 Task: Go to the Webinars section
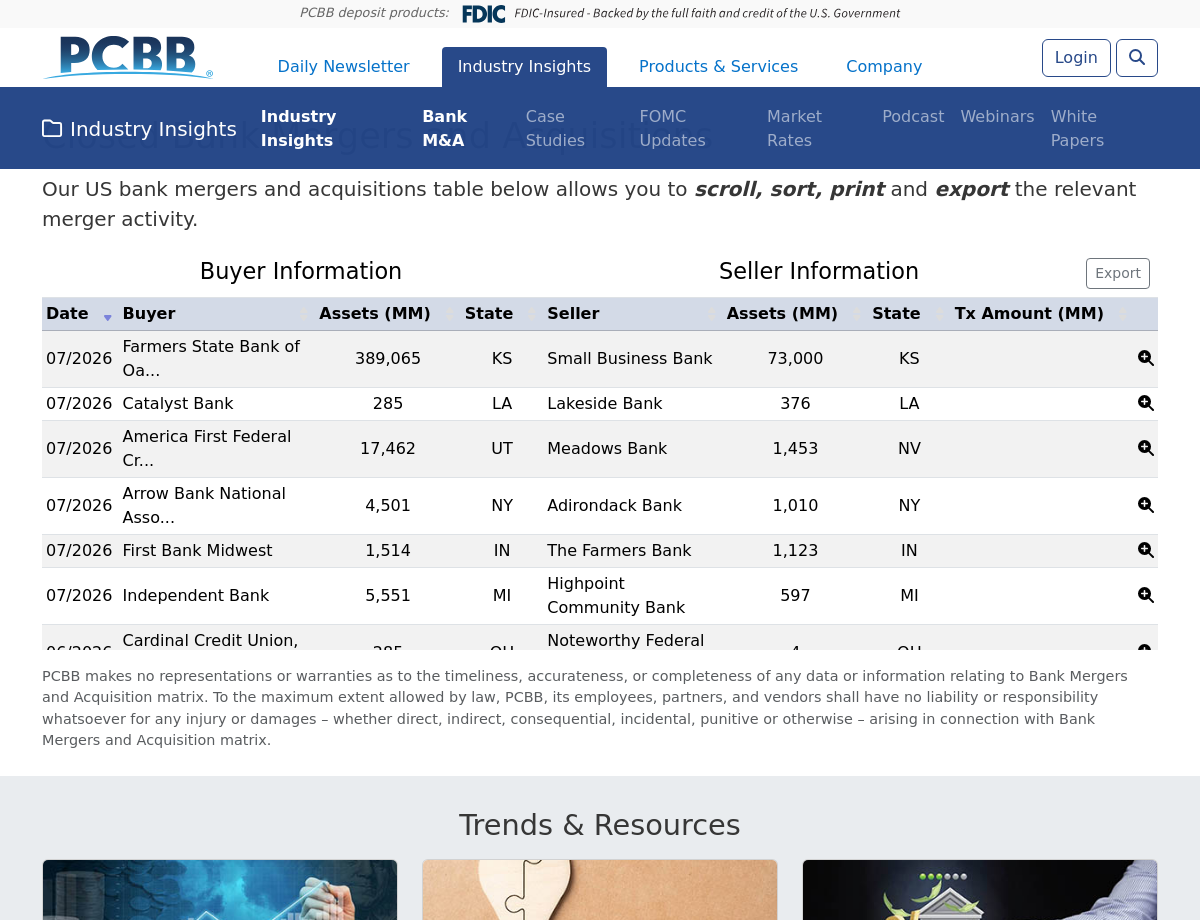coord(997,116)
